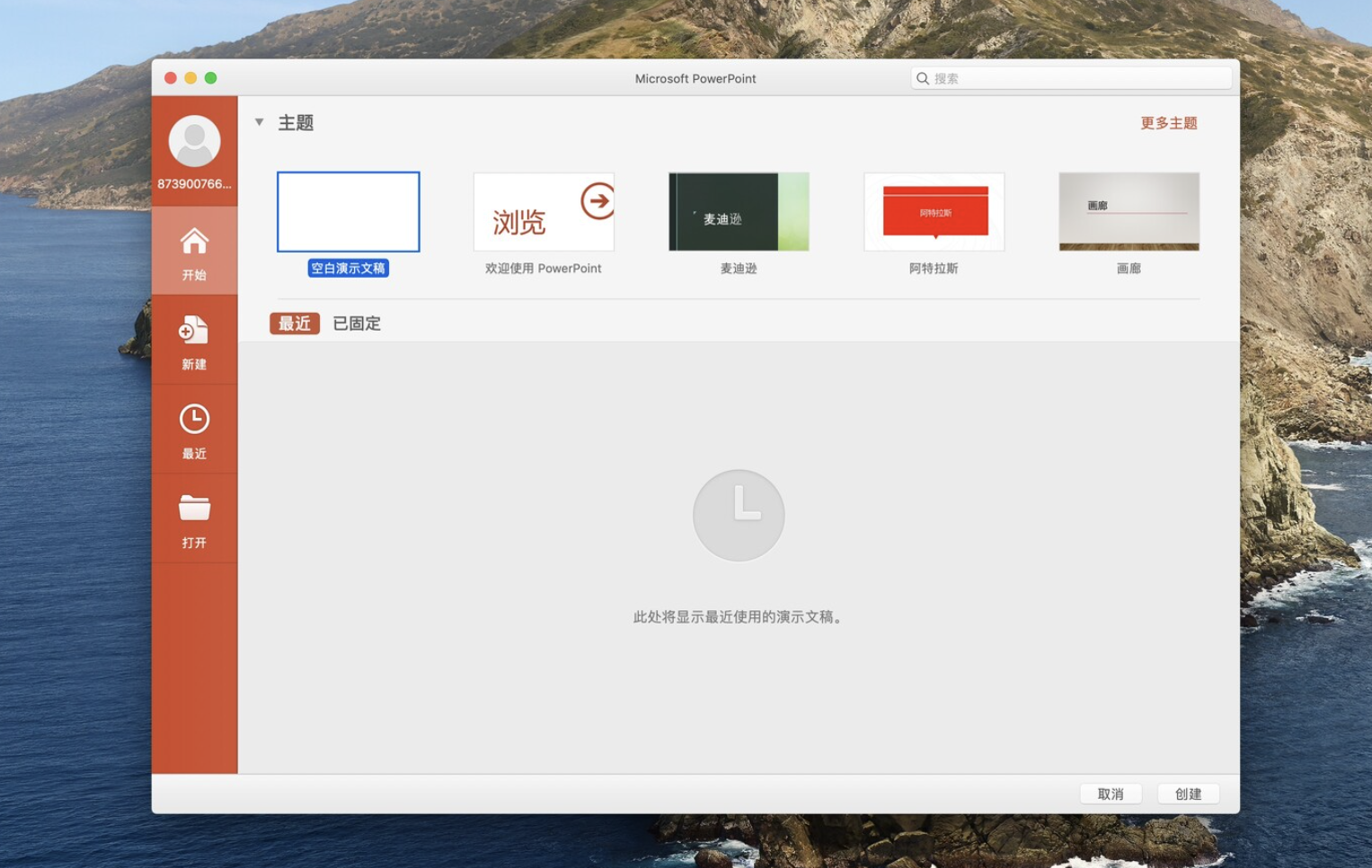This screenshot has height=868, width=1372.
Task: Open 更多主题 to browse more themes
Action: pos(1167,122)
